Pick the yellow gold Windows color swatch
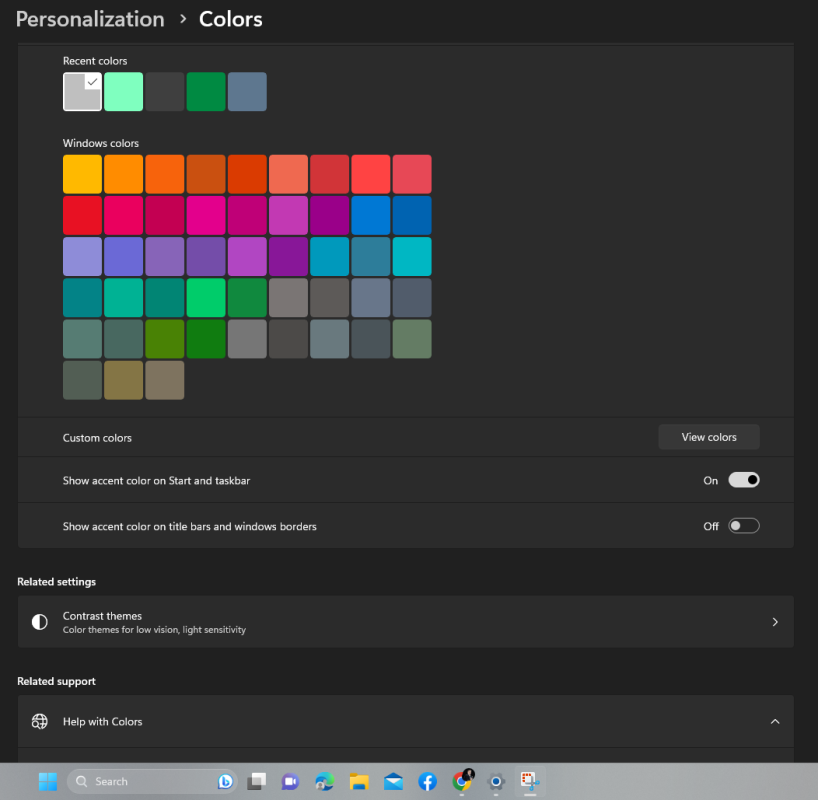 pyautogui.click(x=82, y=174)
